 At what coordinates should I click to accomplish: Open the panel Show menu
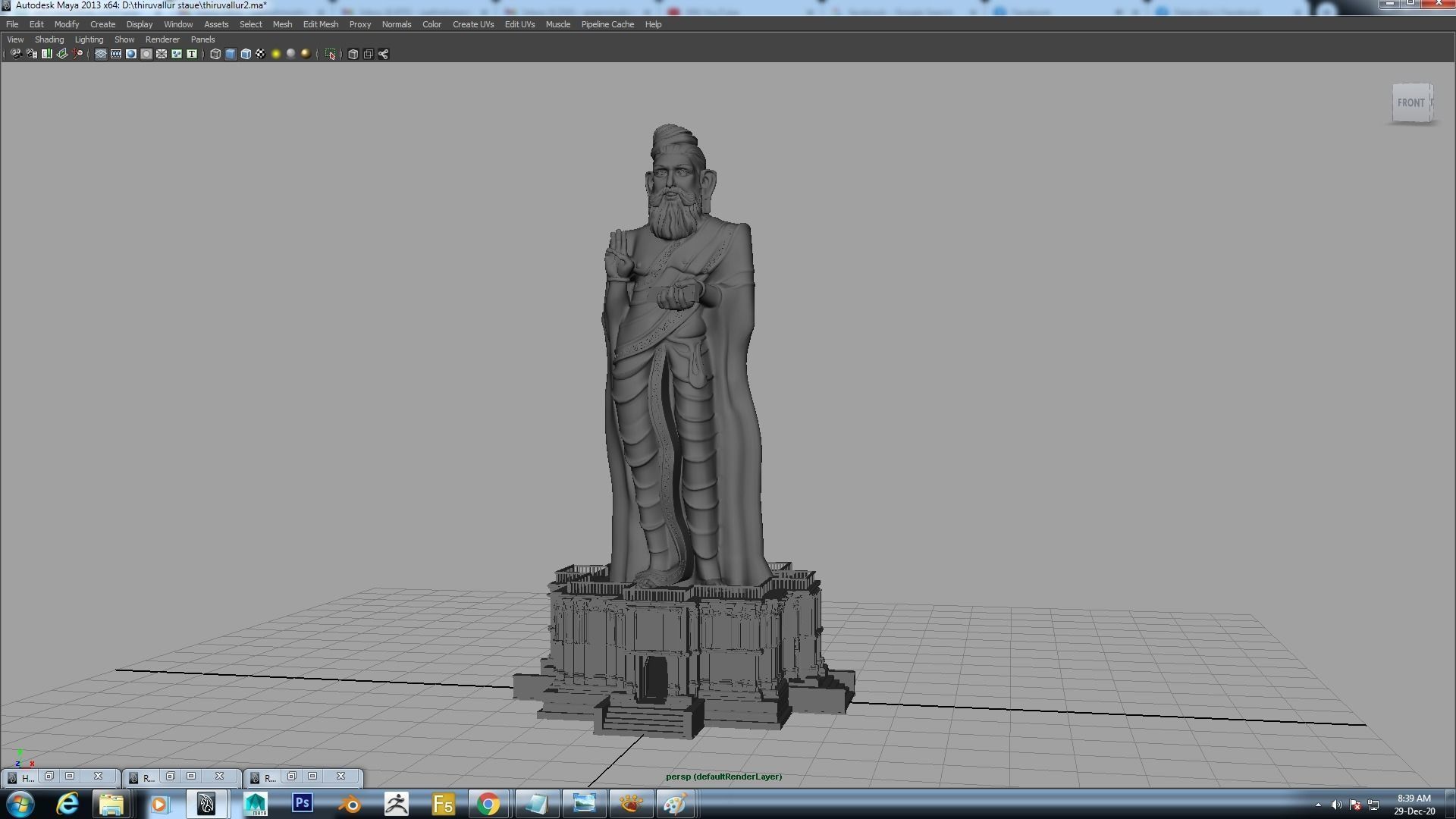124,39
